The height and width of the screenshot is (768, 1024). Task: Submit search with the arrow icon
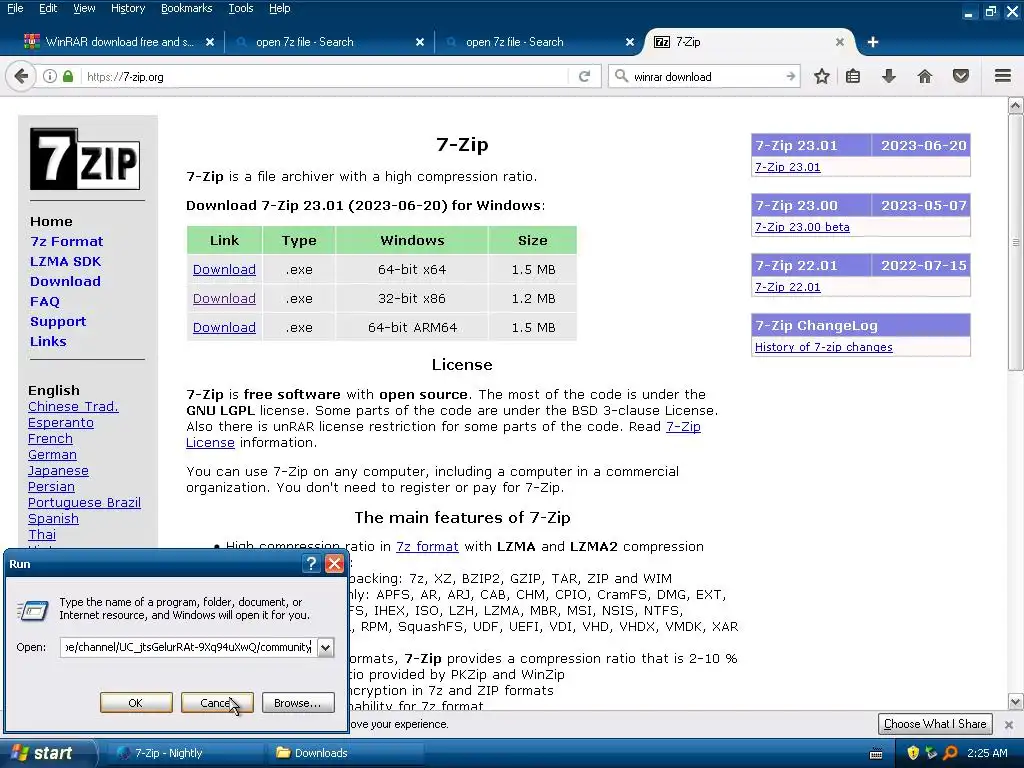tap(790, 76)
